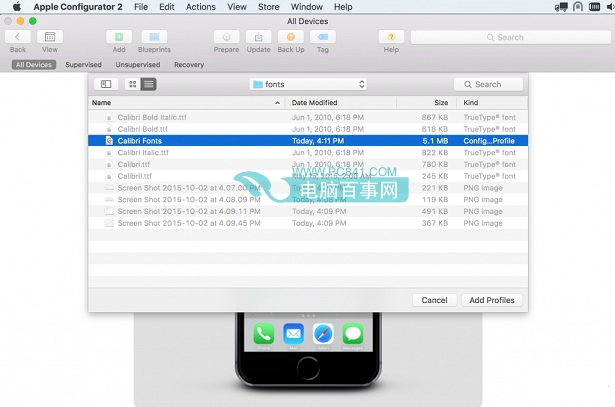Tap the Mail app icon on iPhone
This screenshot has width=615, height=407.
pos(293,334)
